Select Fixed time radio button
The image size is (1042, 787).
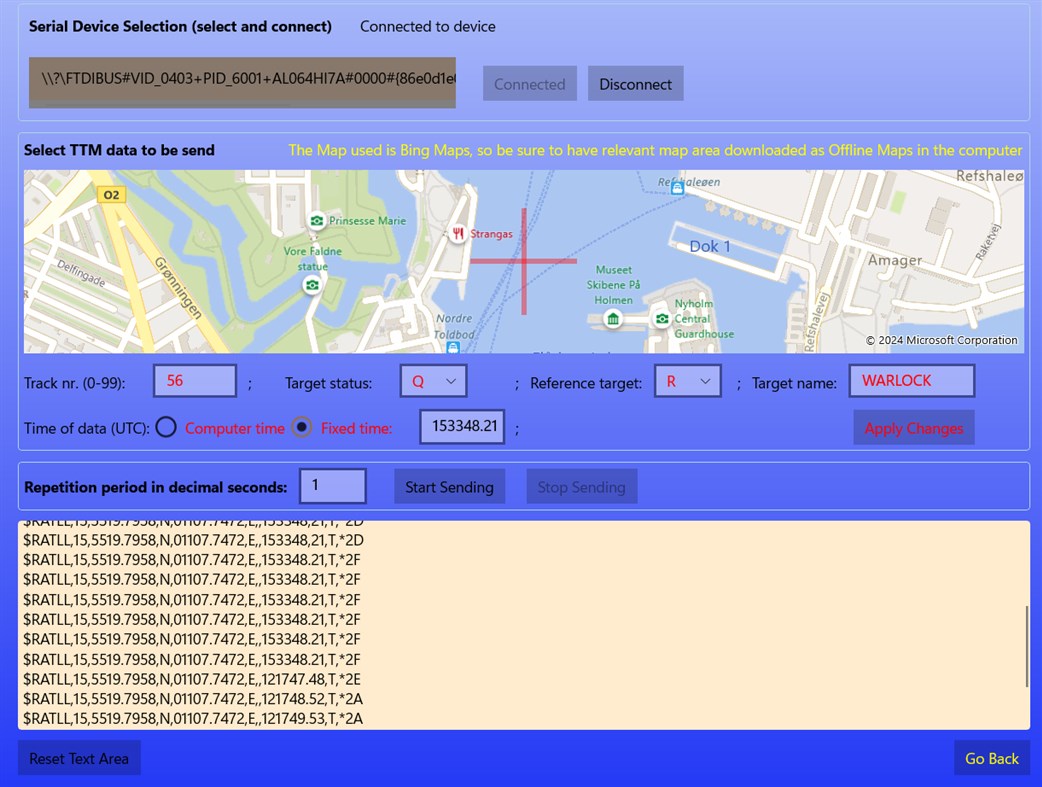302,427
